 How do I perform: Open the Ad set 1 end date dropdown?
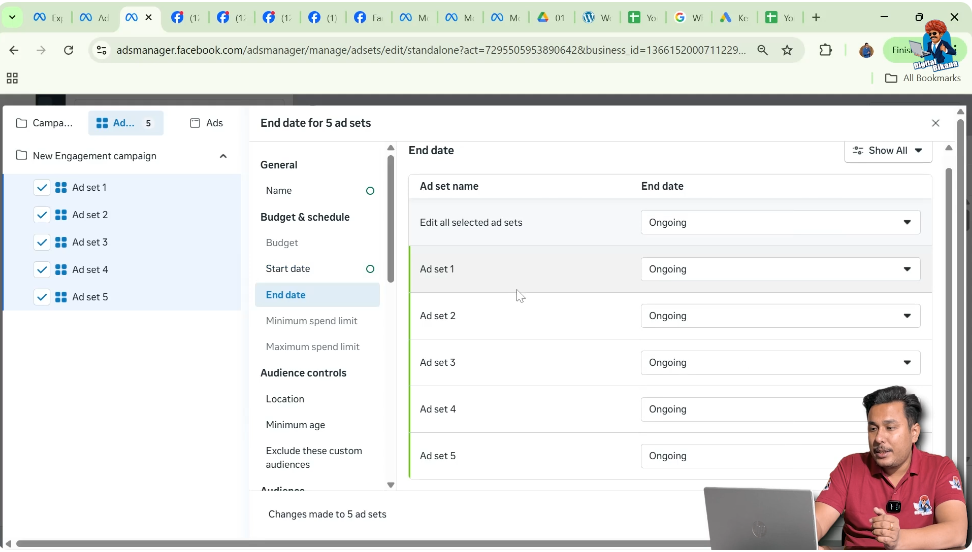[780, 269]
